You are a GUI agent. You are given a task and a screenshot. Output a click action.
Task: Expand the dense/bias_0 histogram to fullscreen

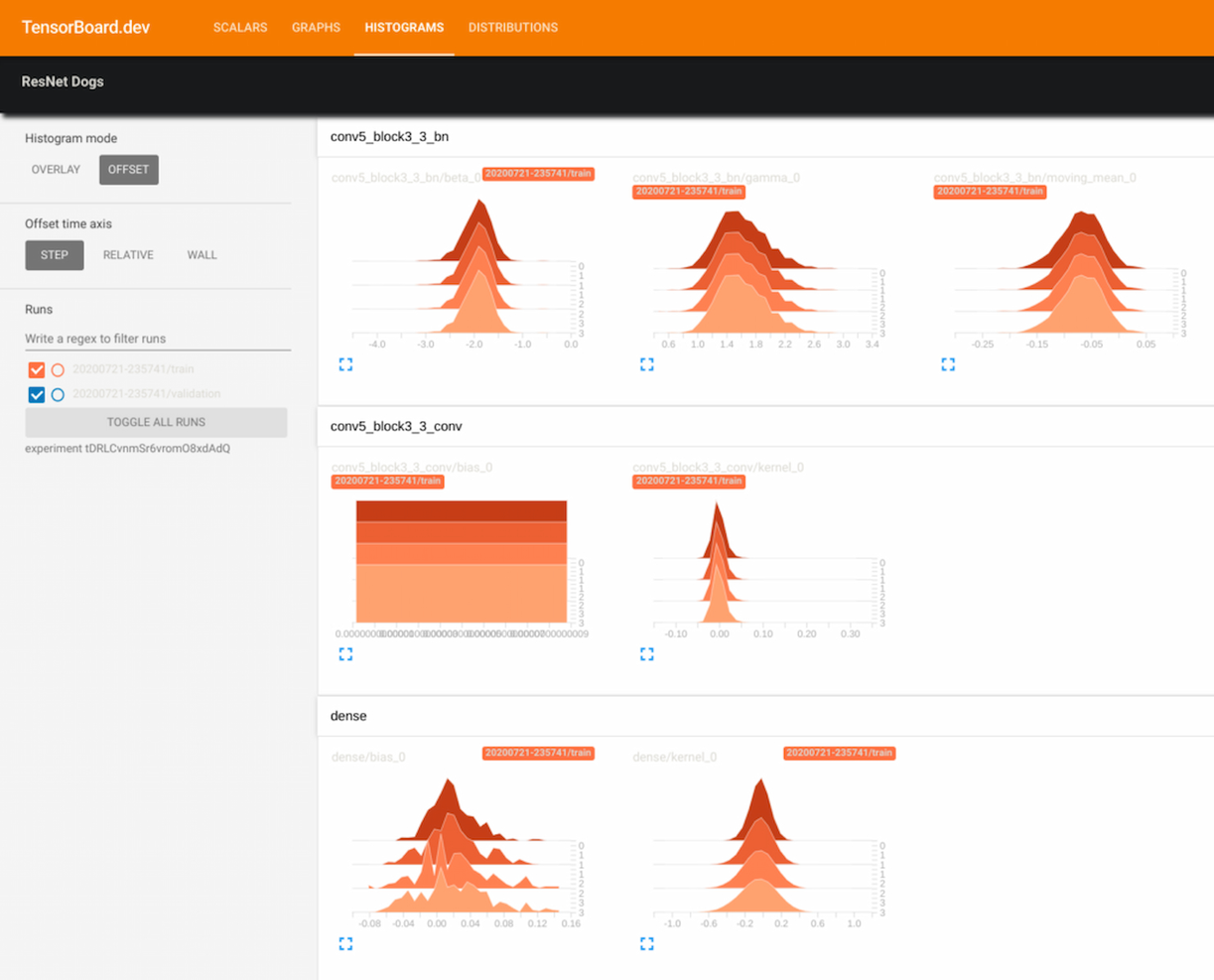[345, 943]
